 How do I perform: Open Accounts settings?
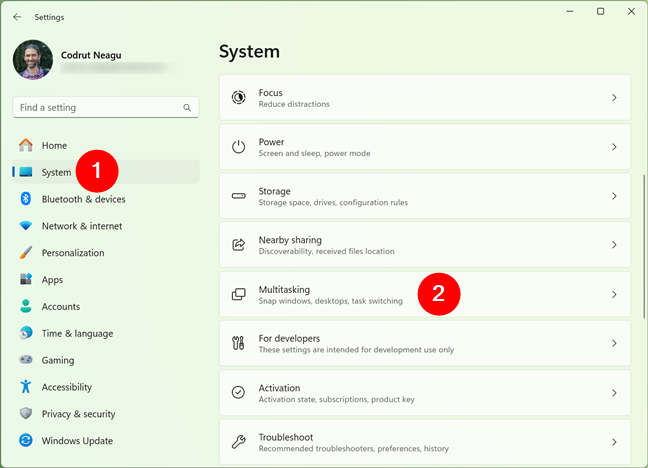pyautogui.click(x=106, y=306)
